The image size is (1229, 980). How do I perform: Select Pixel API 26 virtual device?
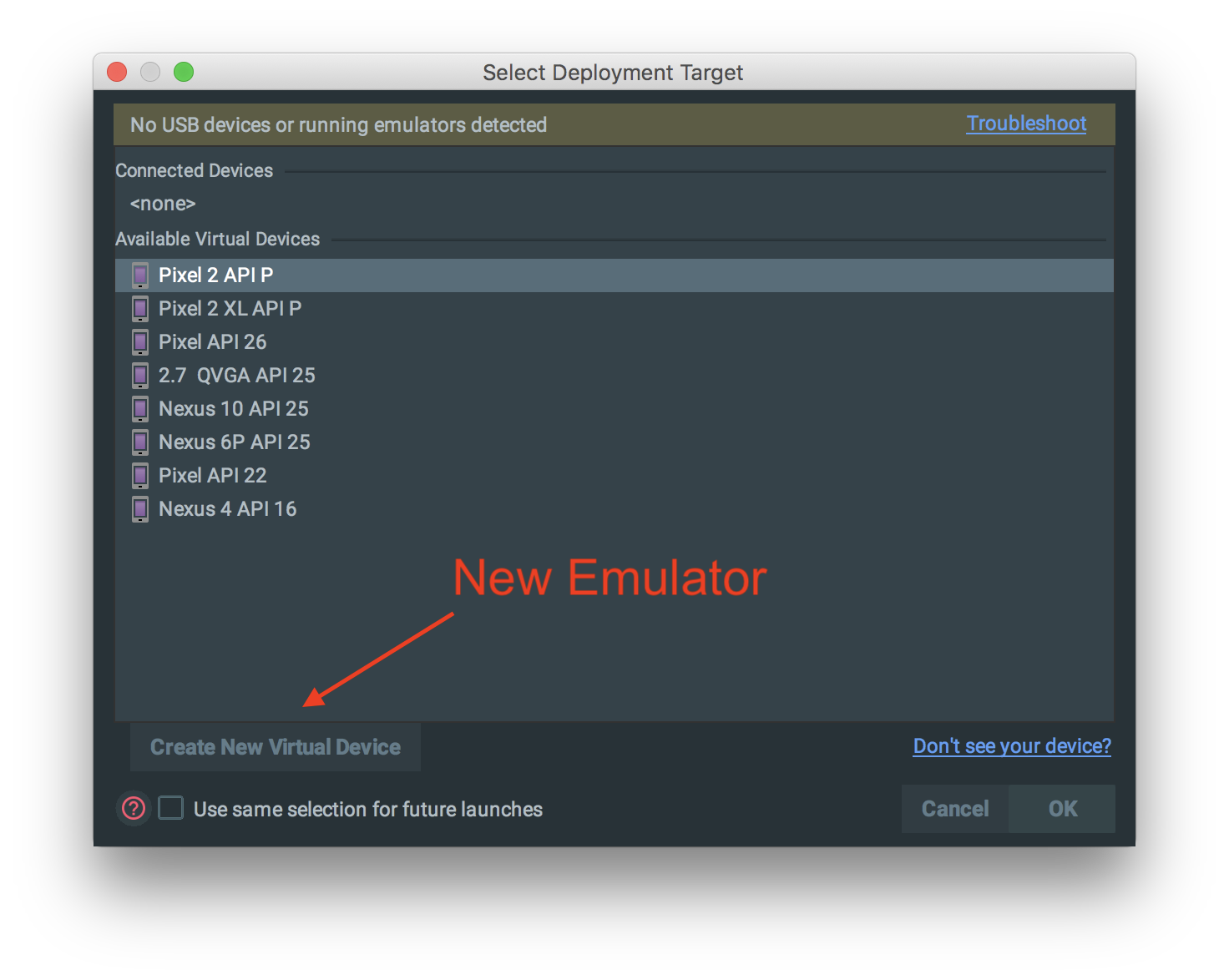tap(614, 342)
